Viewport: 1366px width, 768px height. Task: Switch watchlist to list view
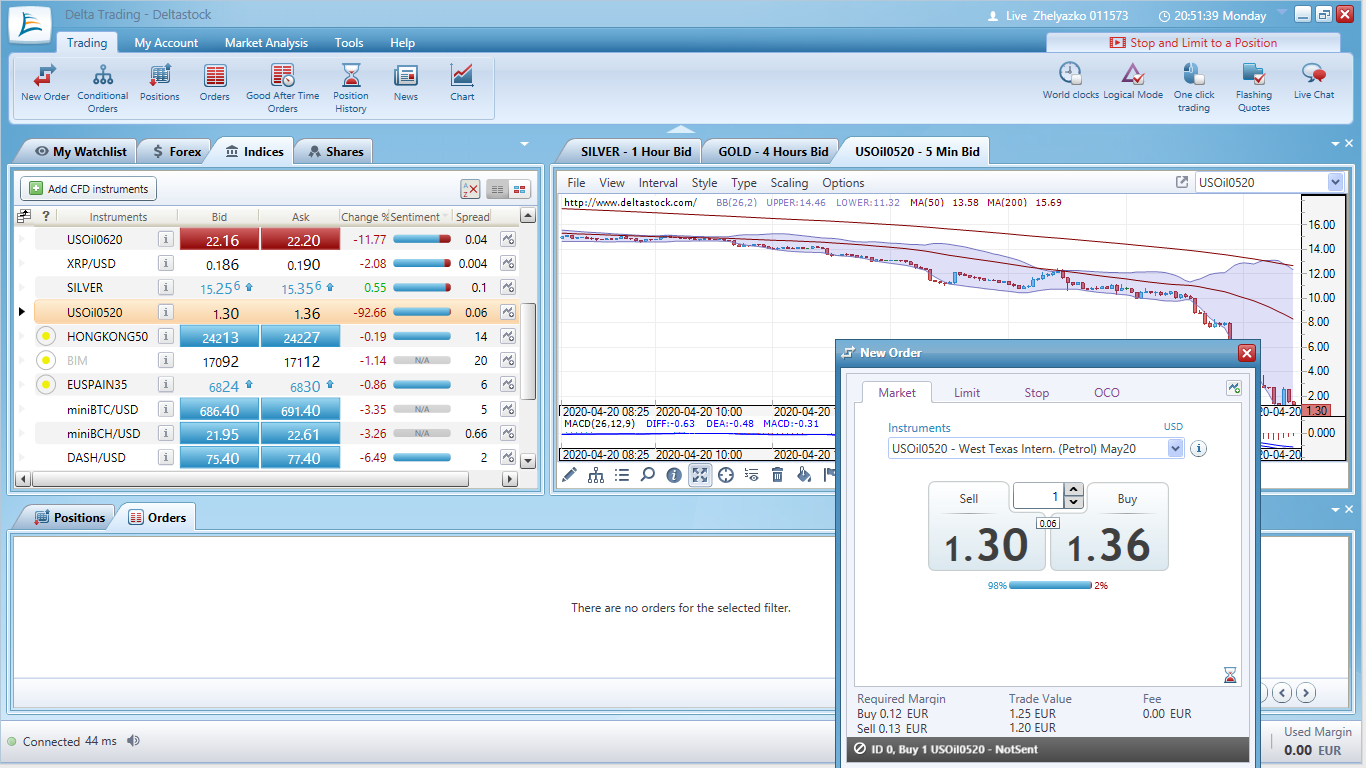497,189
